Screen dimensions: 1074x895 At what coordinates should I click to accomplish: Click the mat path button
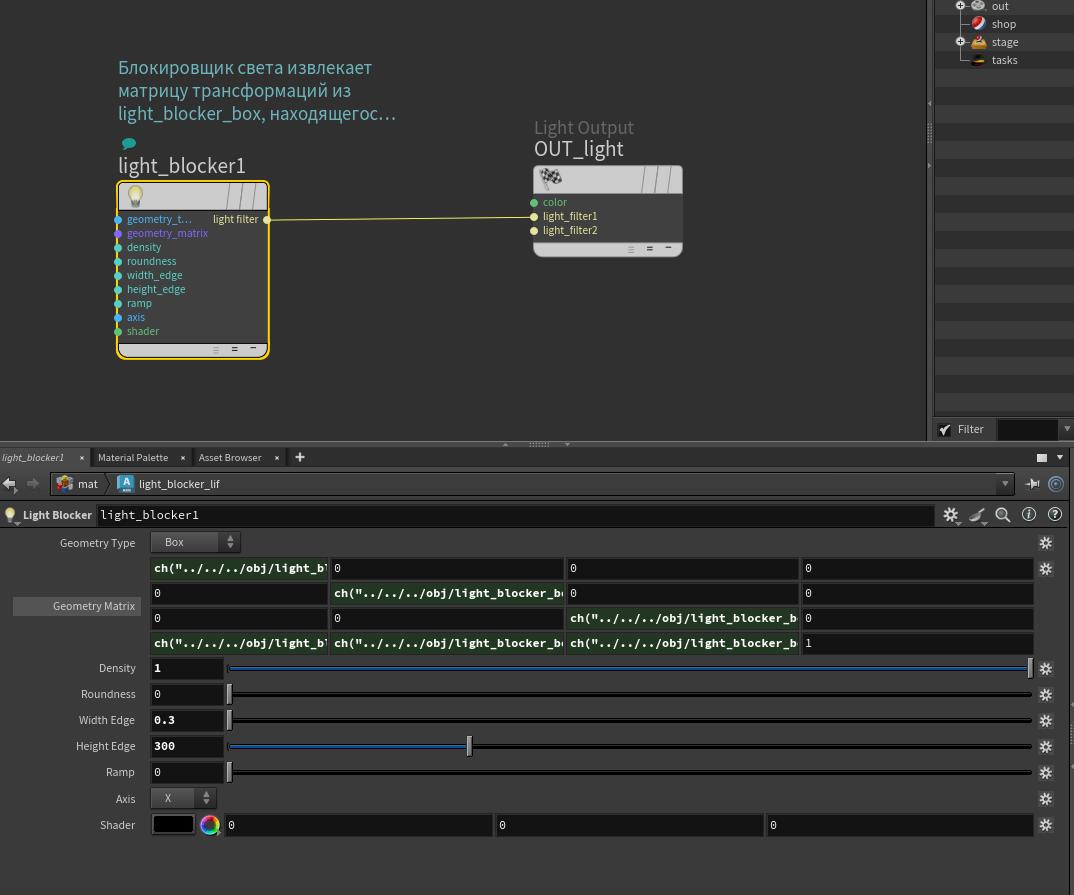(78, 484)
